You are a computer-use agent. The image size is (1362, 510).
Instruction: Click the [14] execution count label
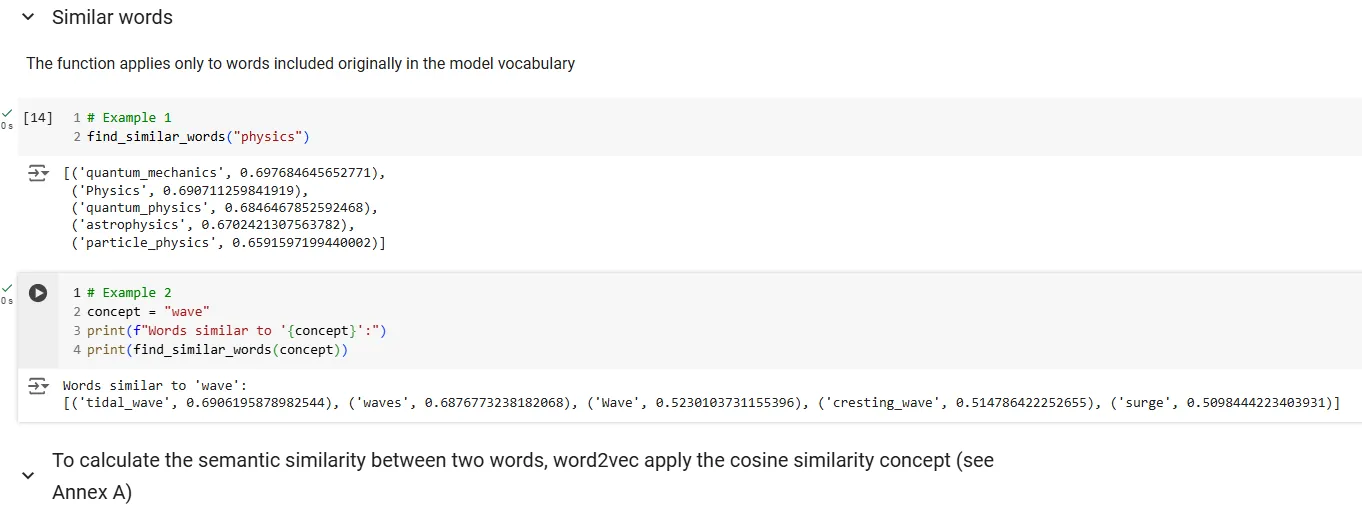[38, 118]
